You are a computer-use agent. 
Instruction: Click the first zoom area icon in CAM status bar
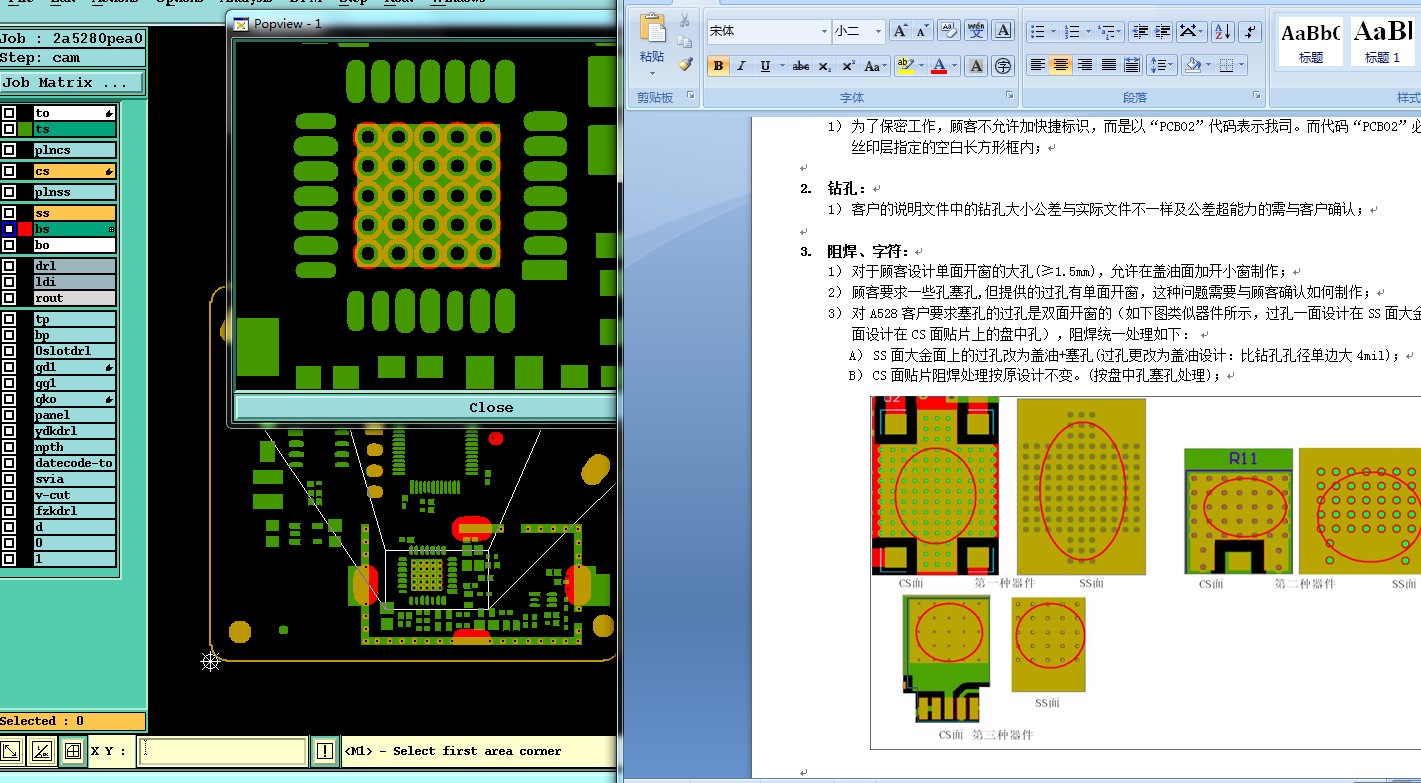point(12,751)
